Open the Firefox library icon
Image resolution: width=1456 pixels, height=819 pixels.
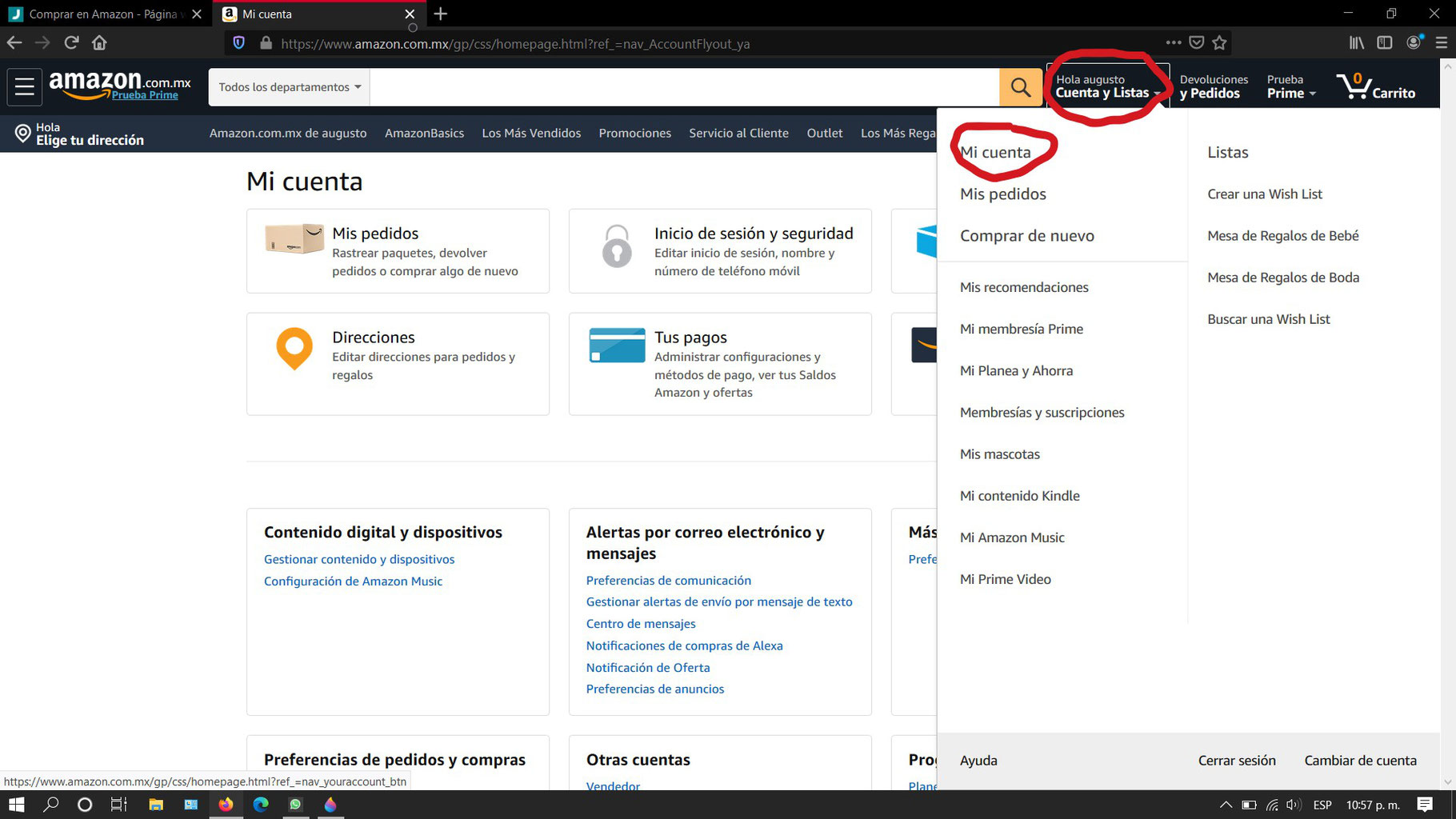(x=1357, y=42)
